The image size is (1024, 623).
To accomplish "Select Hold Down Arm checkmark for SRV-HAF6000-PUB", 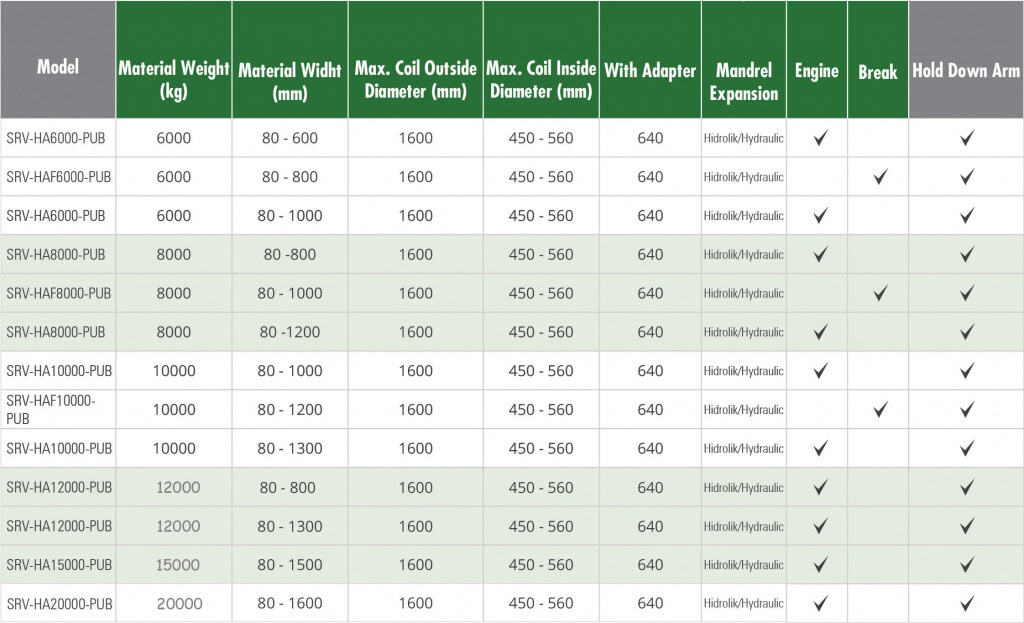I will pyautogui.click(x=966, y=177).
